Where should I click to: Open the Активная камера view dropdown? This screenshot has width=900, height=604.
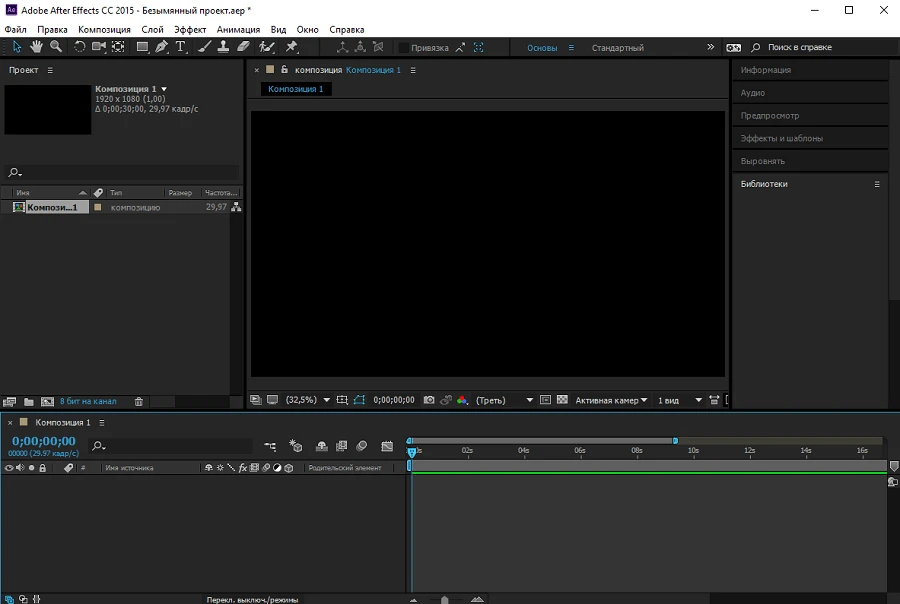tap(611, 400)
